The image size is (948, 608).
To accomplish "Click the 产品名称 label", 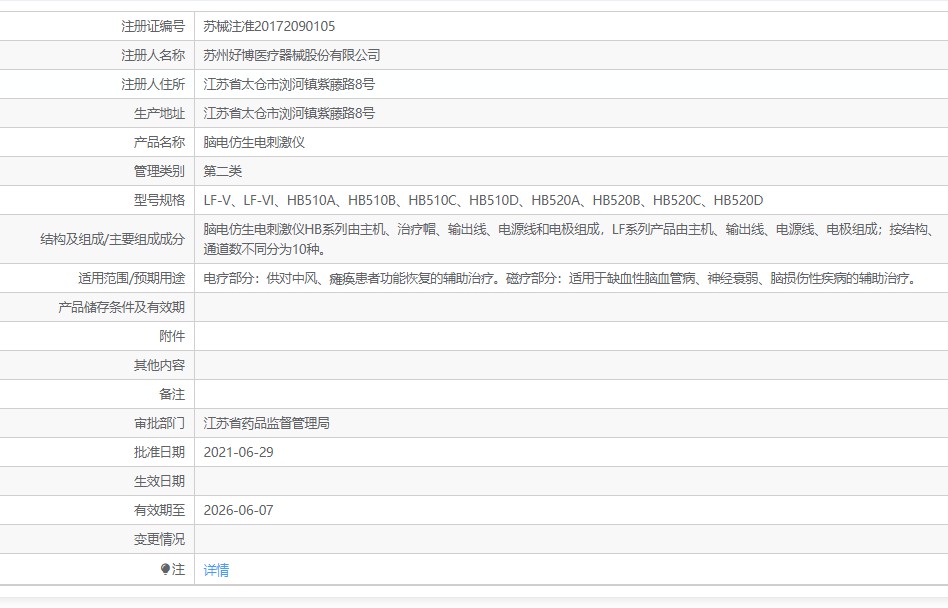I will pyautogui.click(x=160, y=142).
